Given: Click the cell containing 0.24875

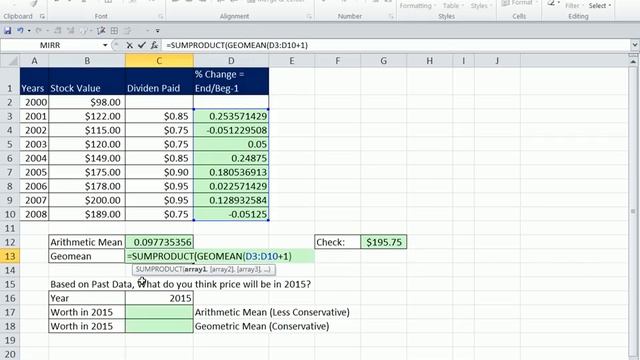Looking at the screenshot, I should coord(231,158).
